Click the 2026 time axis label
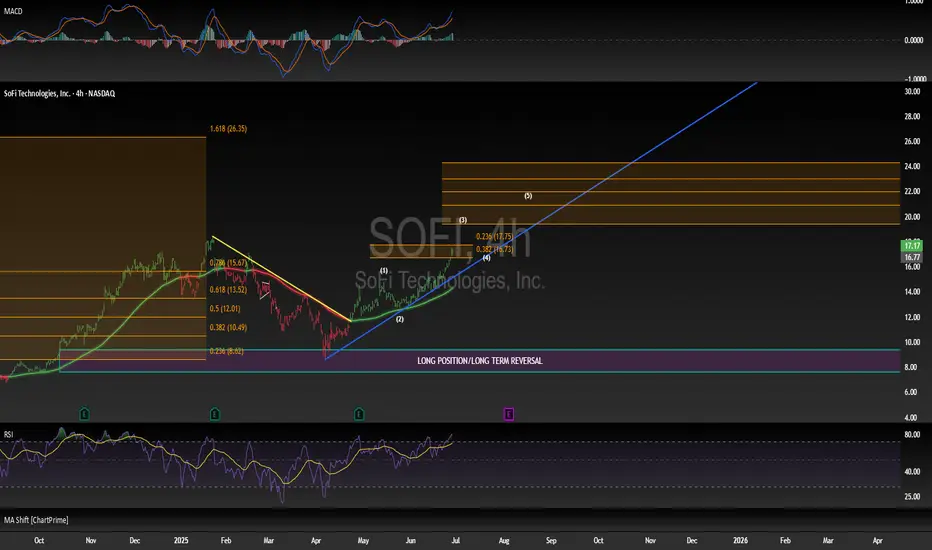Screen dimensions: 932x550 pyautogui.click(x=741, y=540)
